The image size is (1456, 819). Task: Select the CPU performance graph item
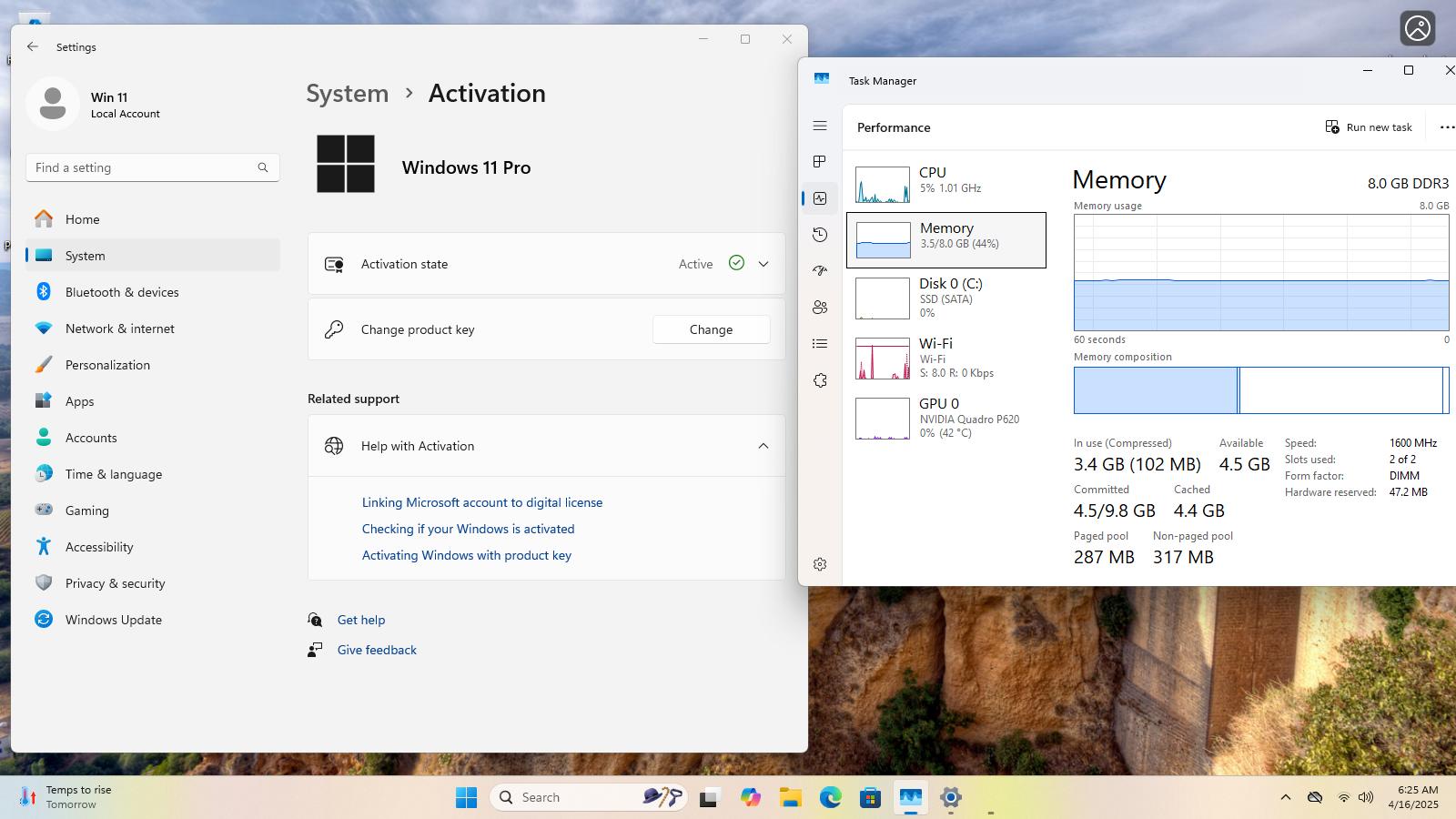pos(946,184)
